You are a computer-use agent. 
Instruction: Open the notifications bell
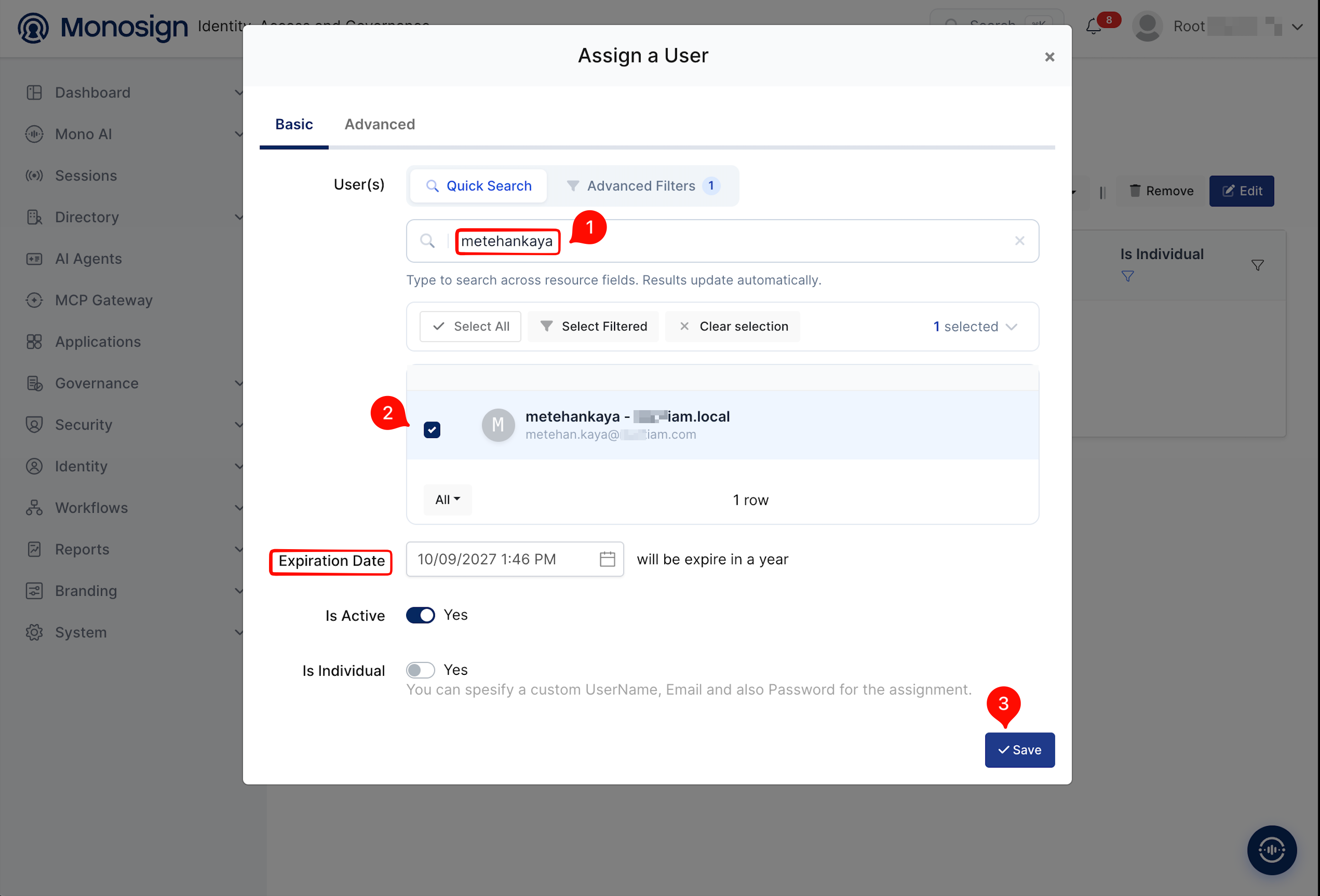click(1094, 26)
